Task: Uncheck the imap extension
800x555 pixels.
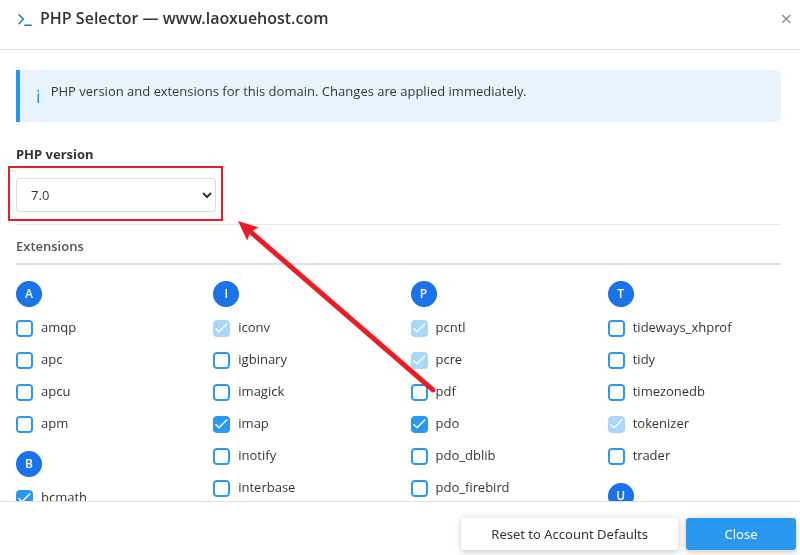Action: 222,424
